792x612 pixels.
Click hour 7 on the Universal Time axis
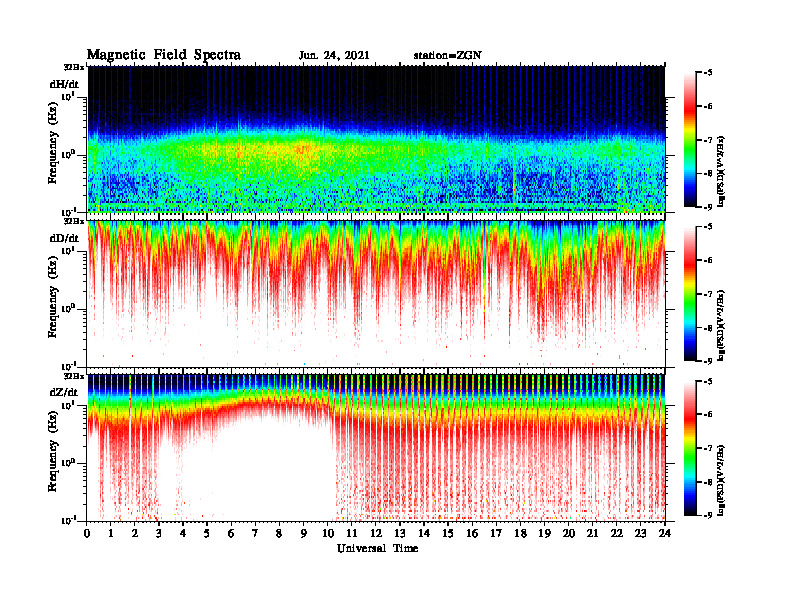coord(255,534)
